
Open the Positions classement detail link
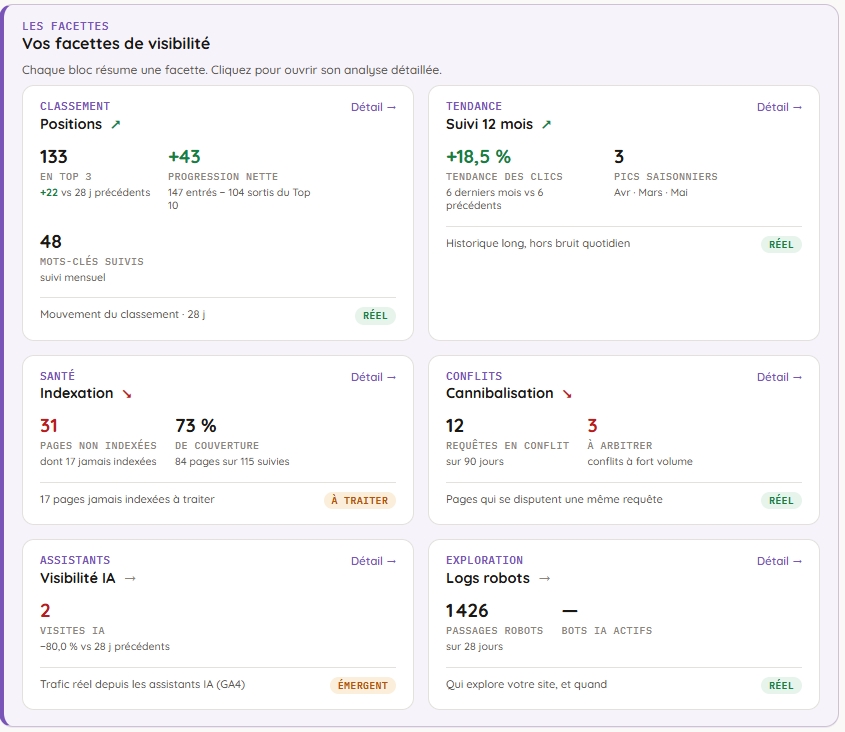[373, 107]
